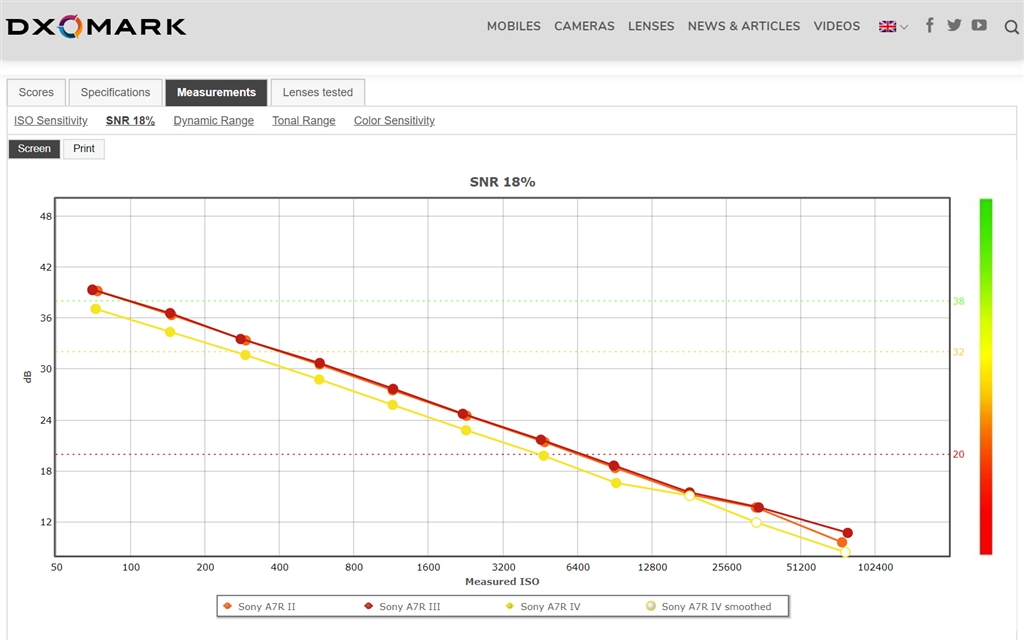Click the last orange A7R II data point
This screenshot has height=640, width=1024.
[842, 542]
